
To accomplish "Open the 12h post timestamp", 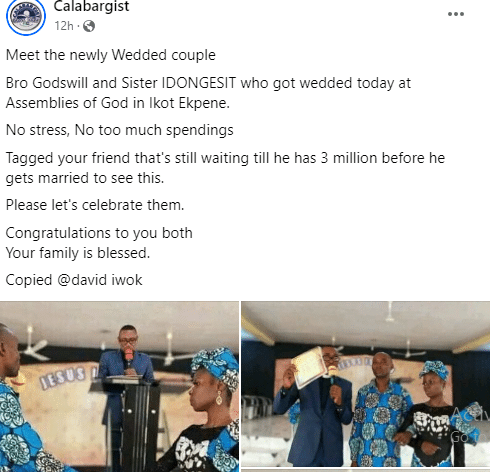I will (x=64, y=26).
